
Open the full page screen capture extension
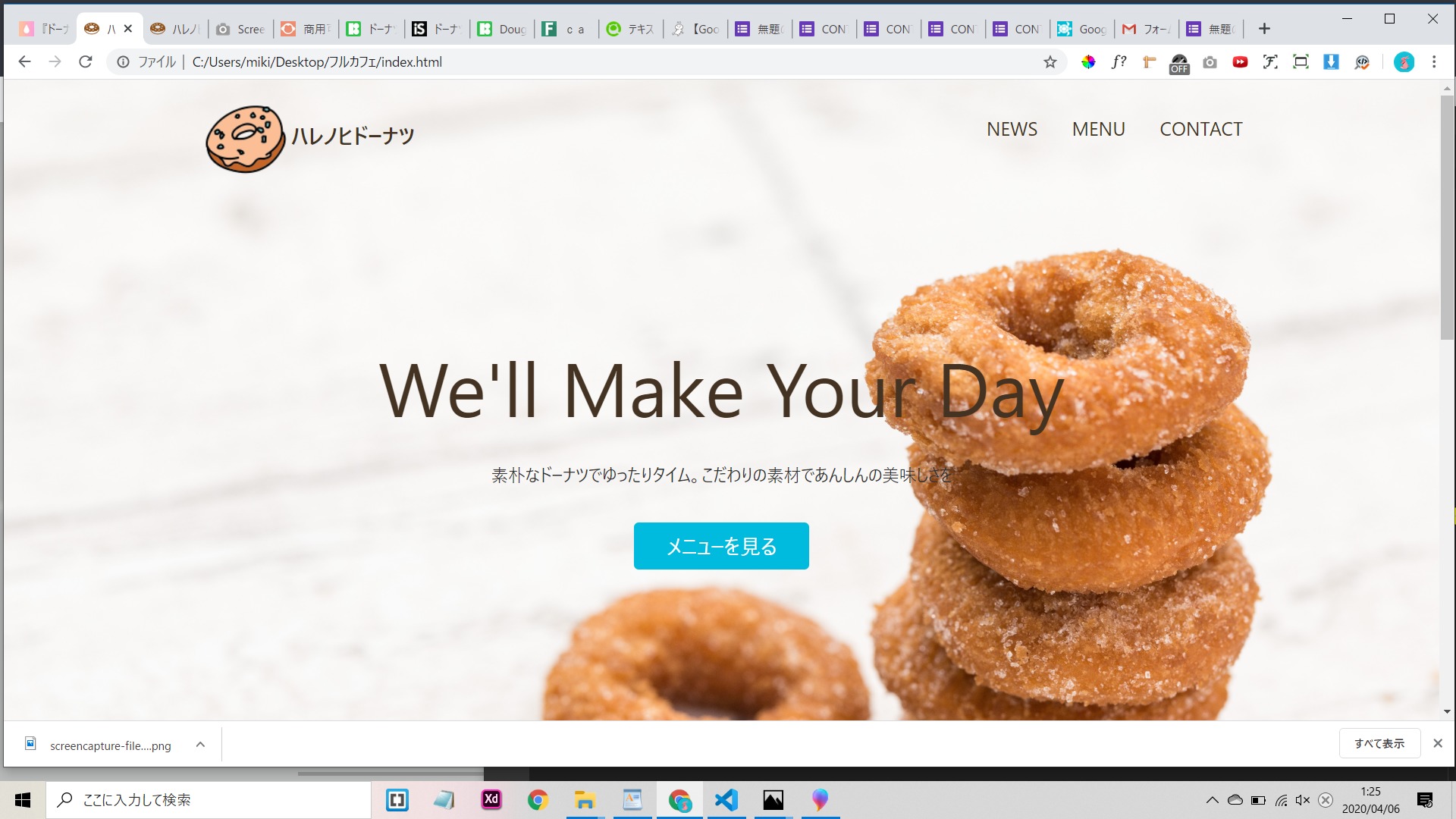pyautogui.click(x=1301, y=62)
